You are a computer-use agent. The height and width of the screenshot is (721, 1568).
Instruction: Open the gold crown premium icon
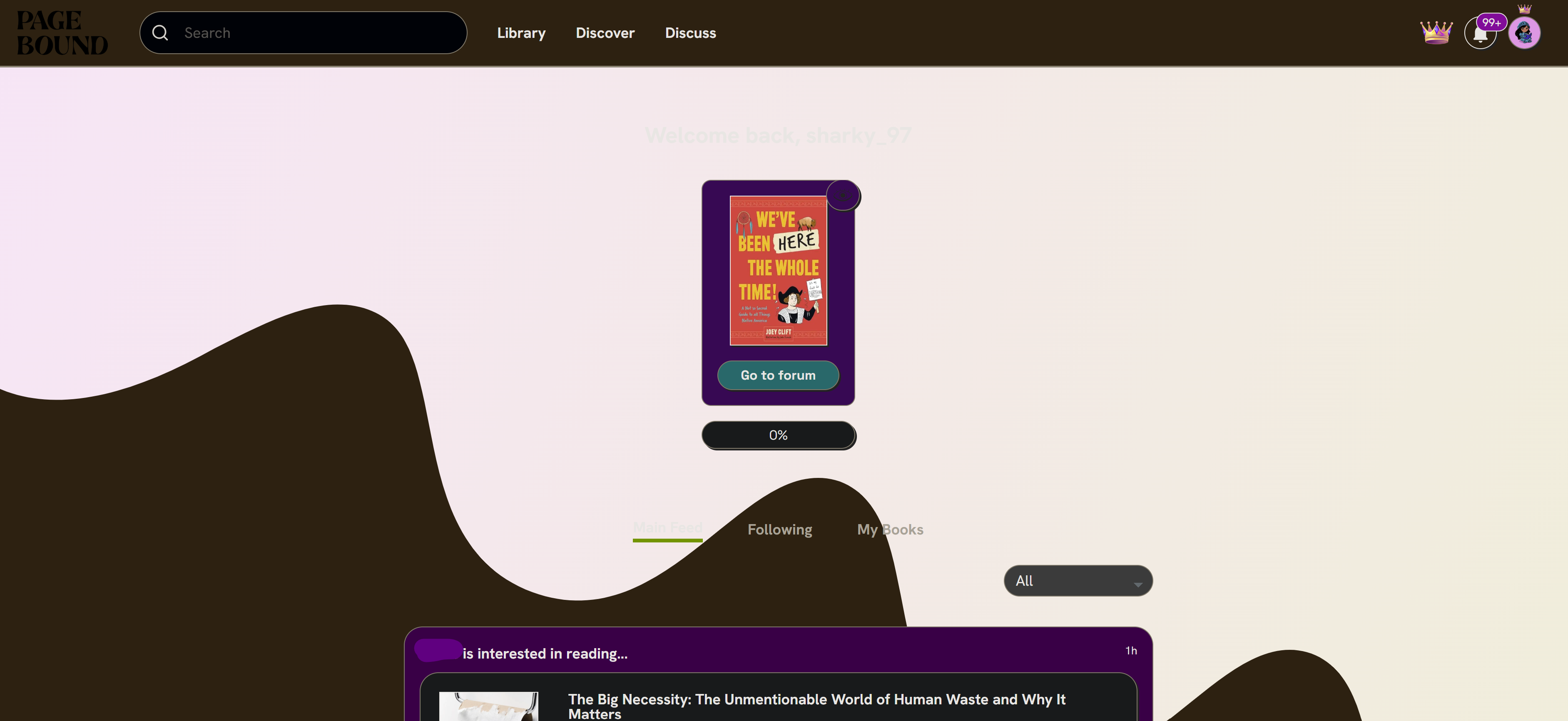1436,32
